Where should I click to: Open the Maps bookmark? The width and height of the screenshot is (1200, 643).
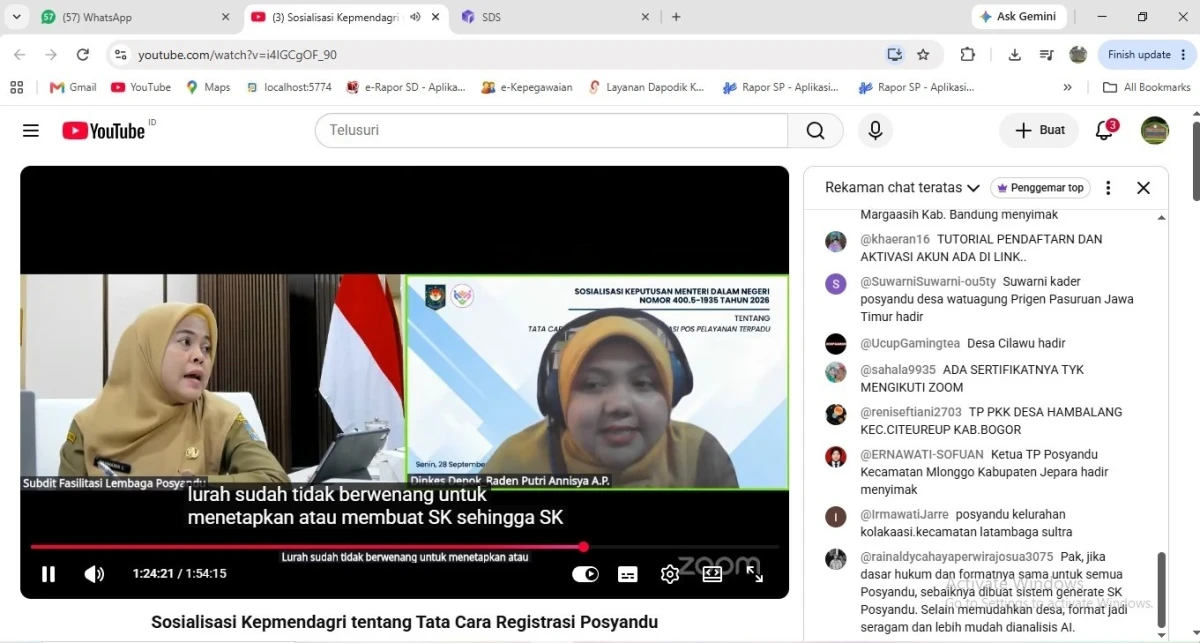pyautogui.click(x=208, y=87)
